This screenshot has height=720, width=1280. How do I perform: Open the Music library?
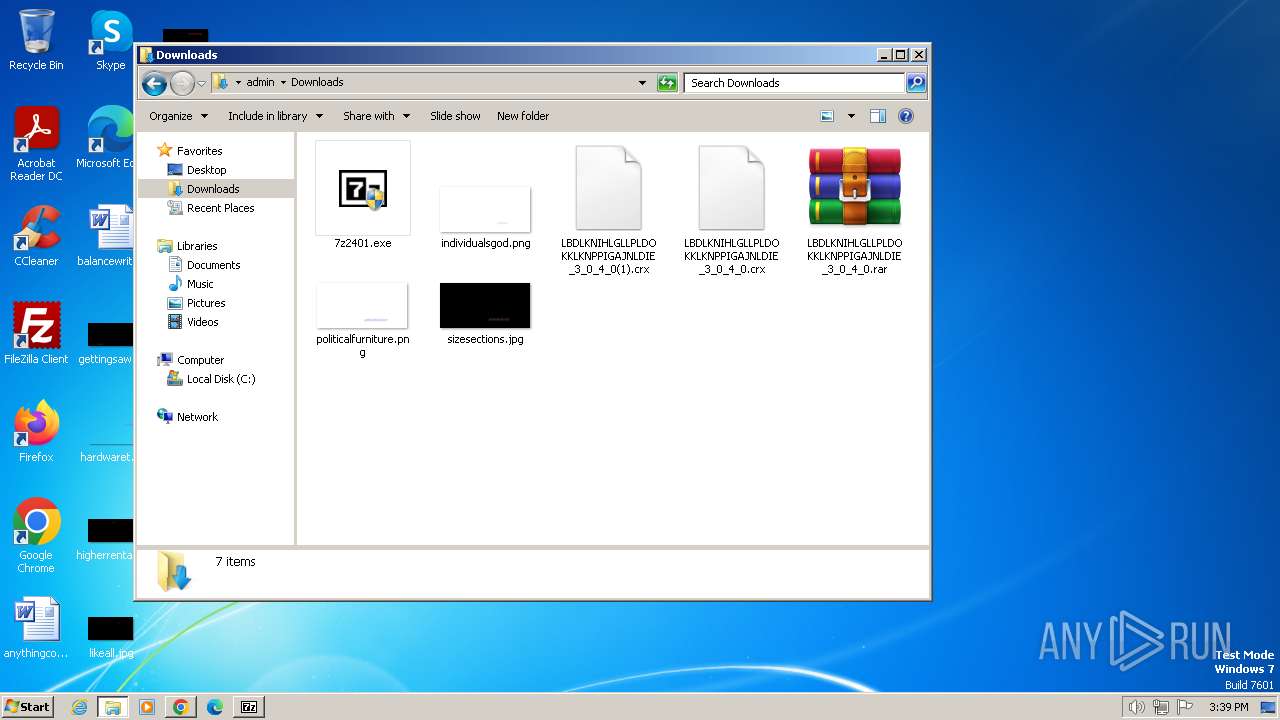coord(200,284)
